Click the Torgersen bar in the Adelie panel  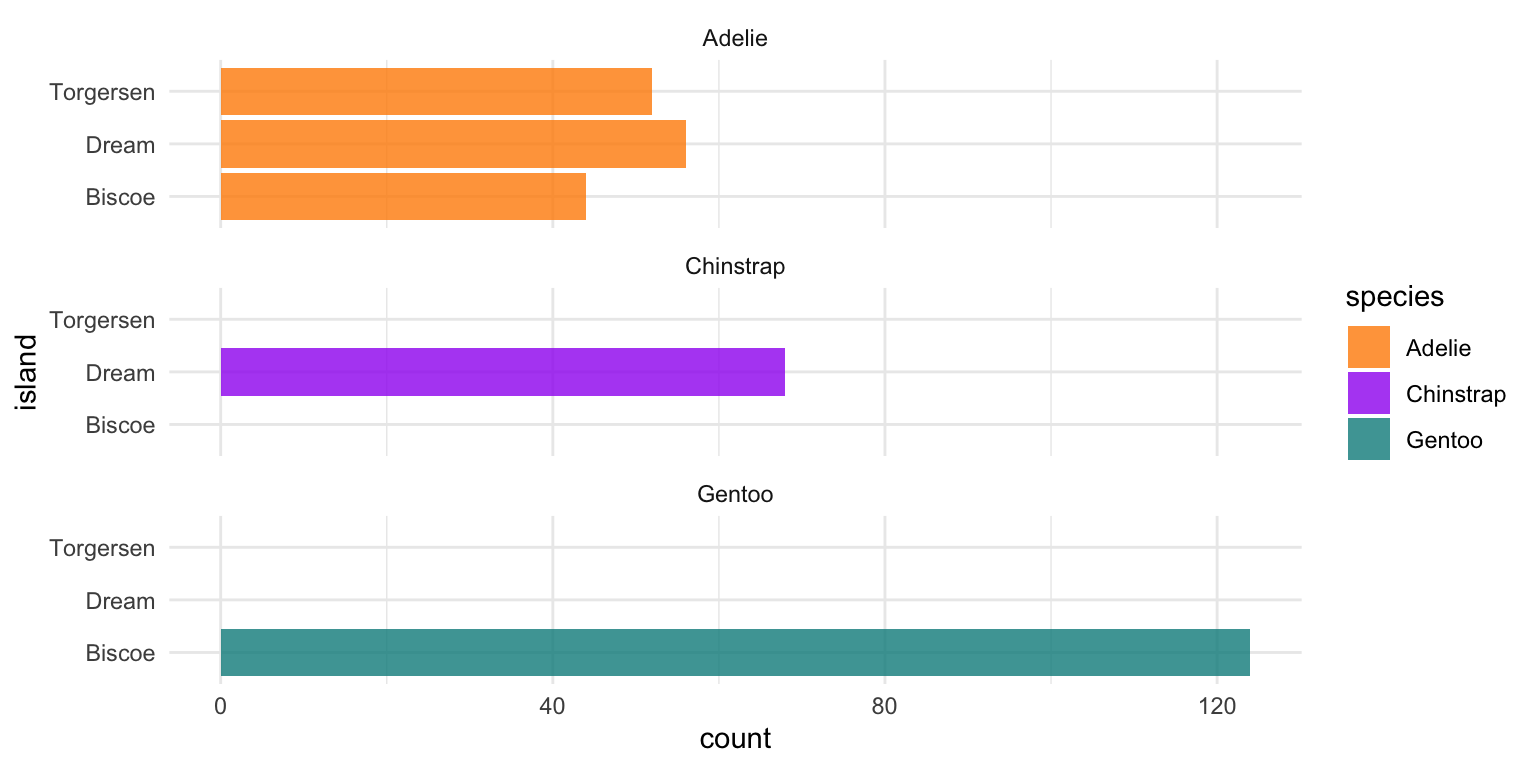tap(436, 92)
